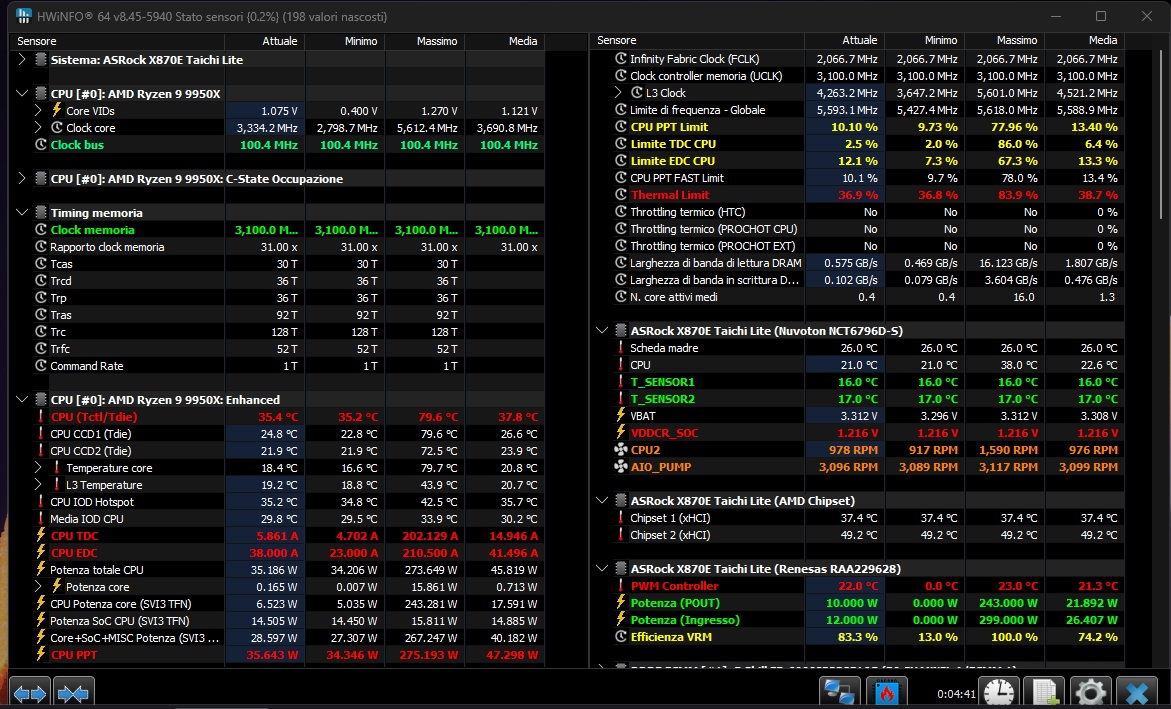This screenshot has height=709, width=1171.
Task: Click the 0:04:41 elapsed time readout
Action: pos(956,694)
